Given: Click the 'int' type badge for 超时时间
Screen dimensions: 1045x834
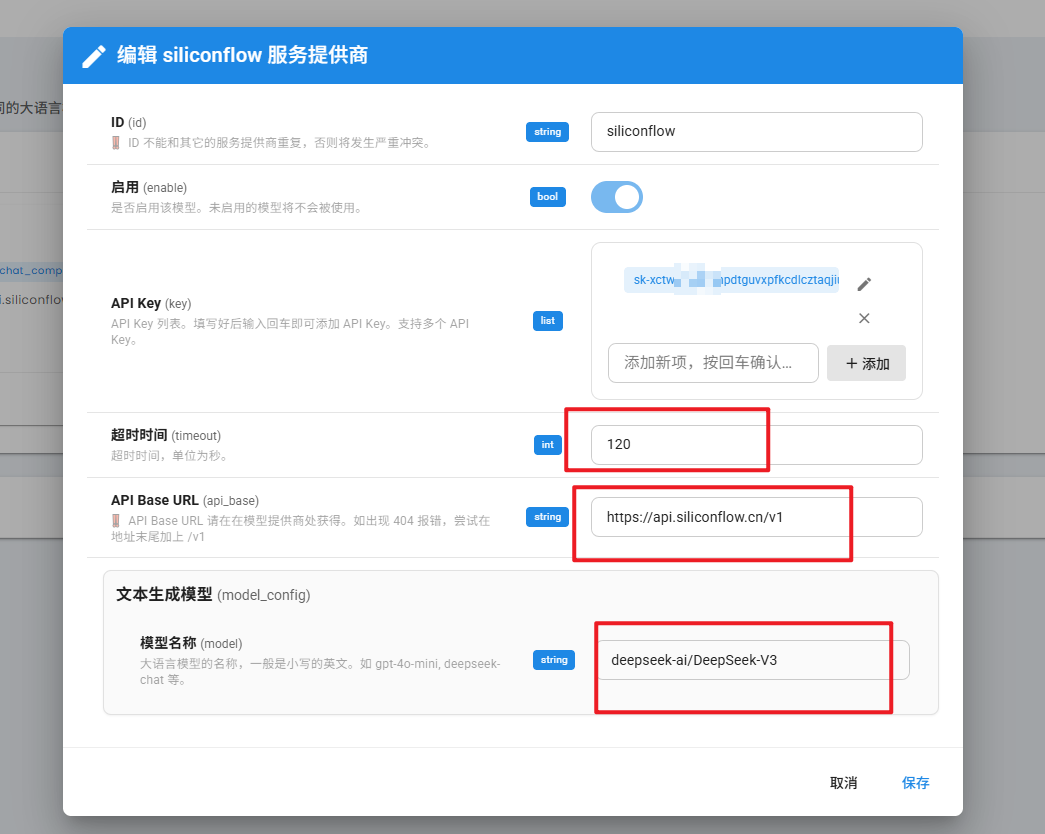Looking at the screenshot, I should 547,445.
